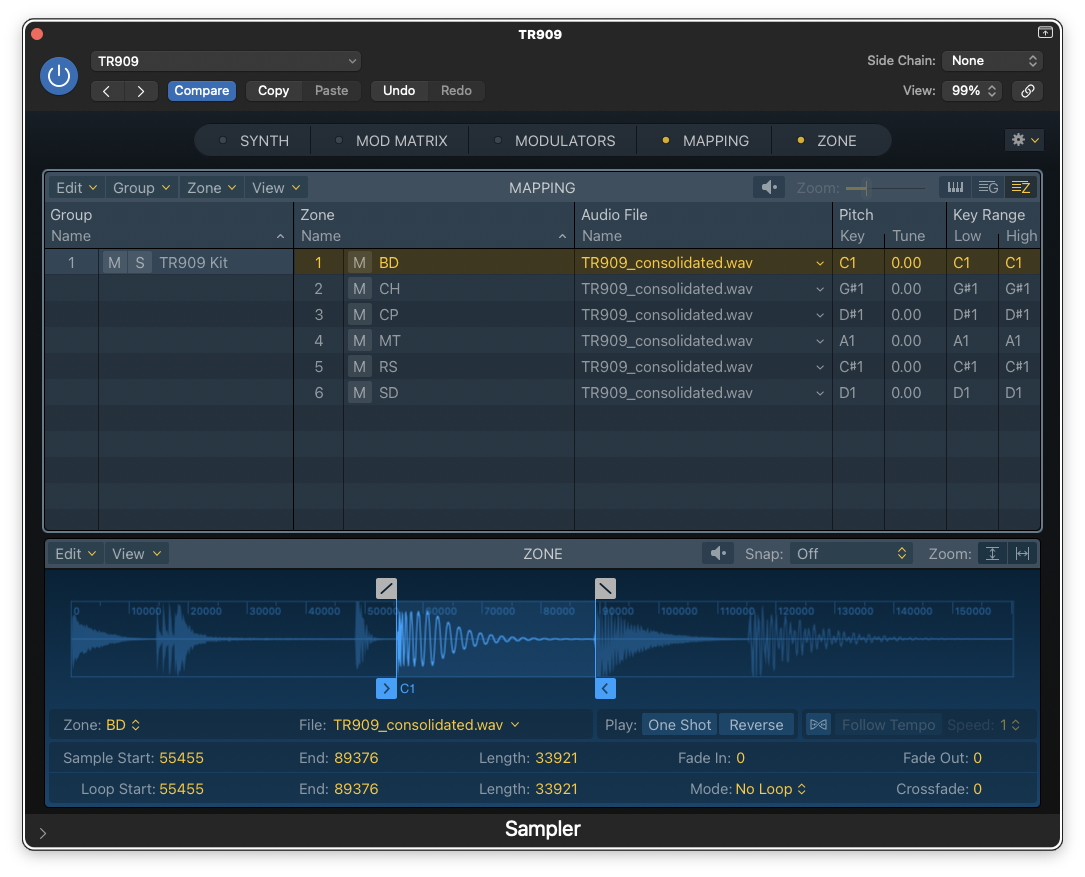This screenshot has width=1085, height=877.
Task: Click the horizontal zoom icon in Zone pane
Action: click(x=1022, y=554)
